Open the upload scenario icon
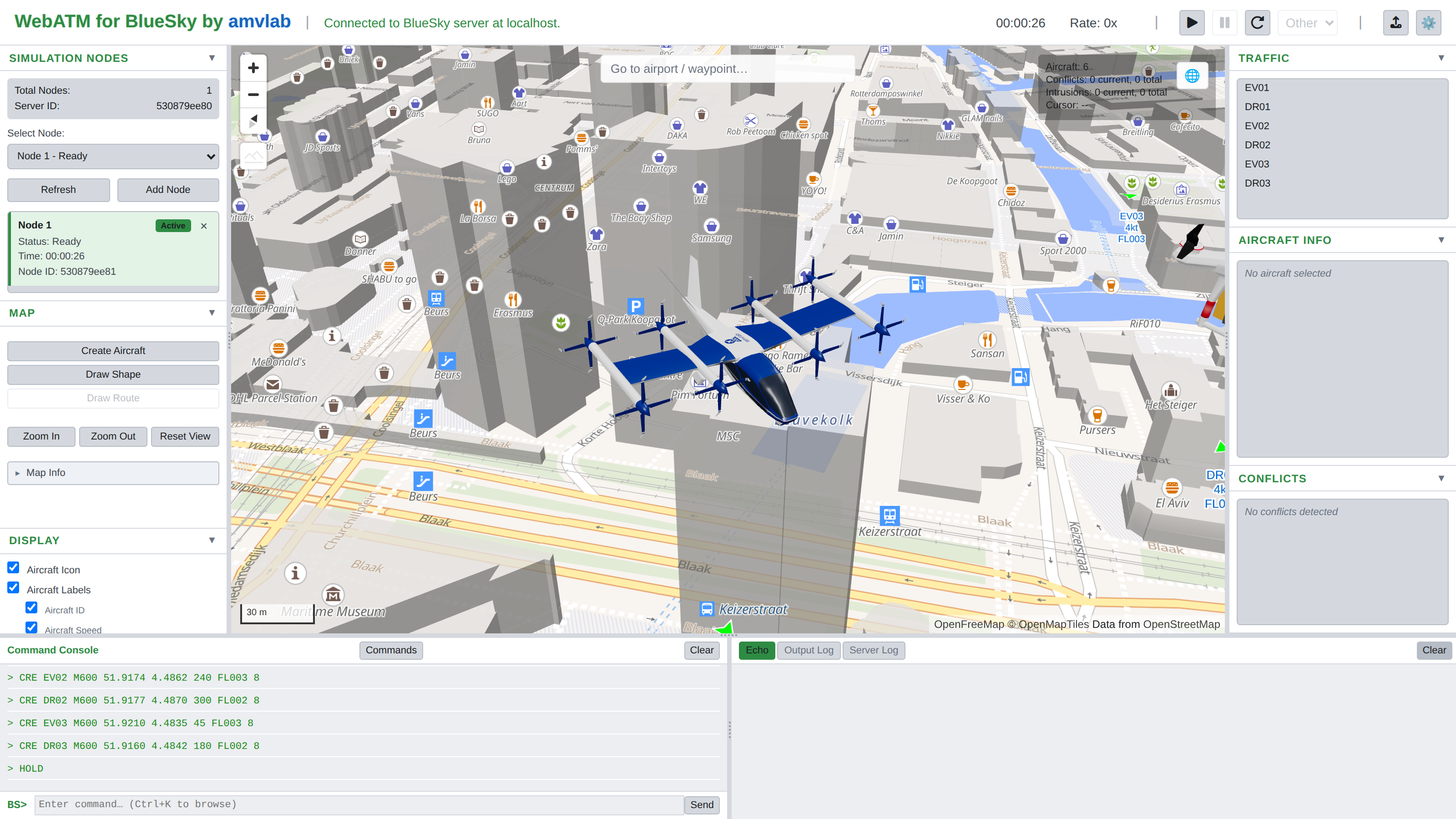The width and height of the screenshot is (1456, 819). [x=1395, y=23]
